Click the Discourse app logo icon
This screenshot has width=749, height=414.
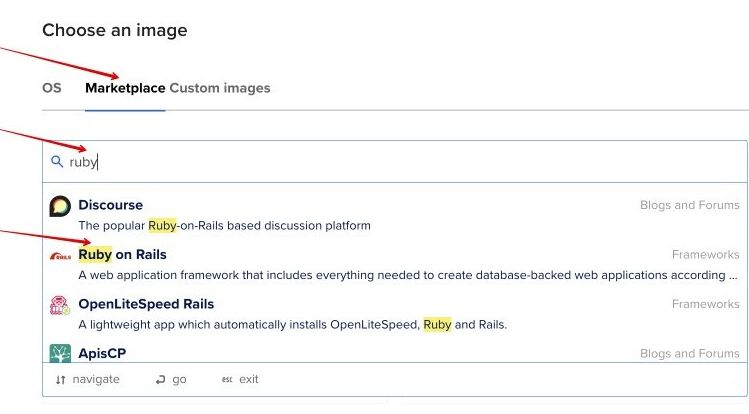point(60,206)
